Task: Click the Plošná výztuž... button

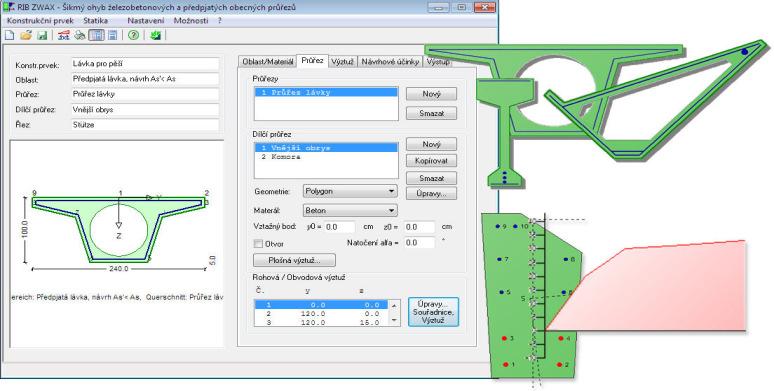Action: tap(294, 260)
